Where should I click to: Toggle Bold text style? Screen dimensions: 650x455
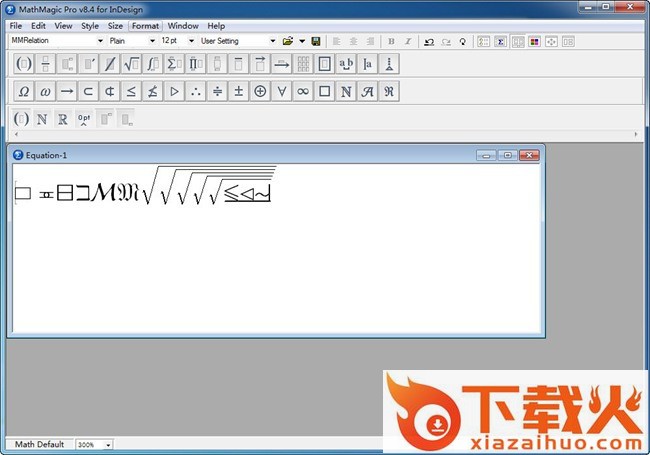[391, 41]
